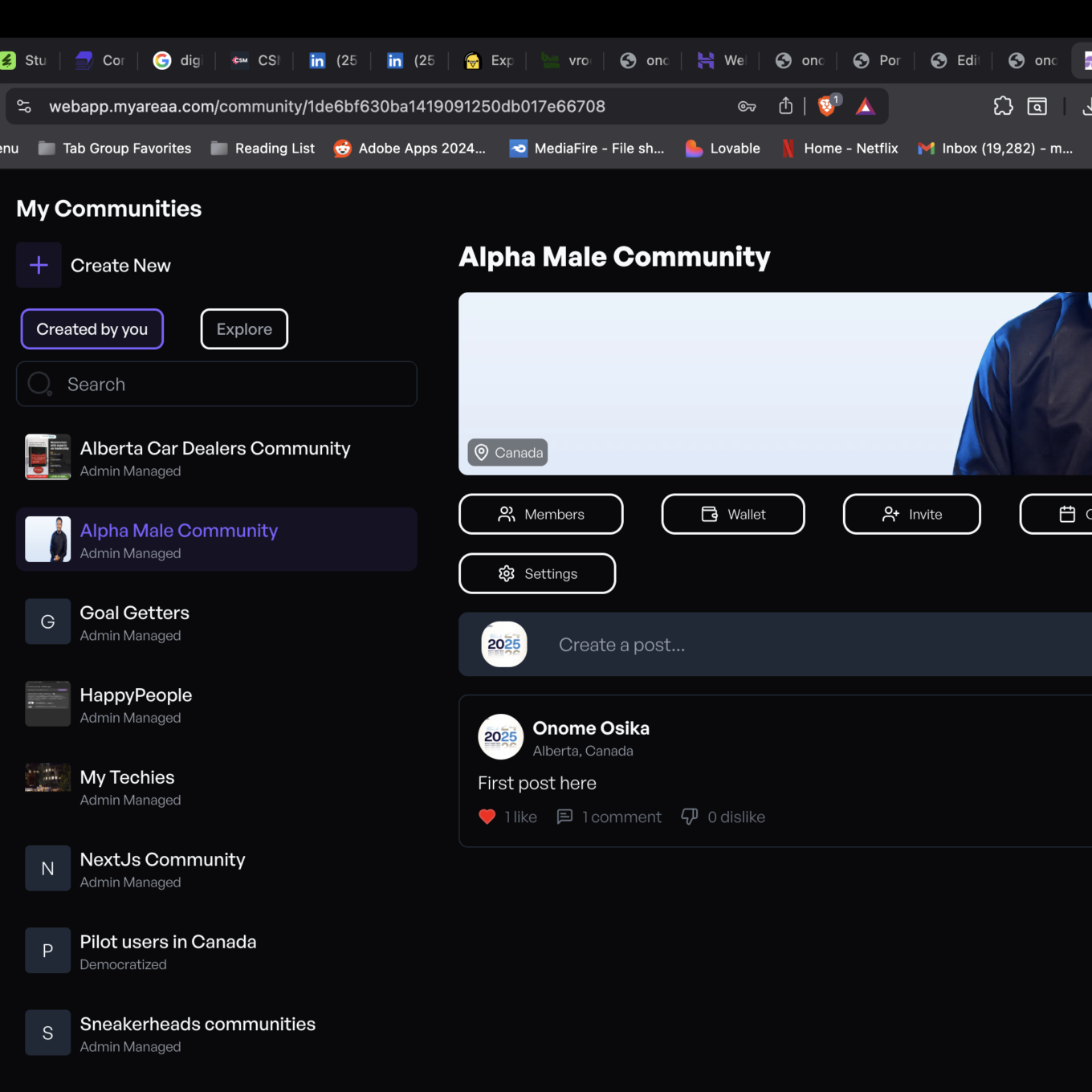The image size is (1092, 1092).
Task: Click the Brave Rewards triangle icon
Action: point(865,105)
